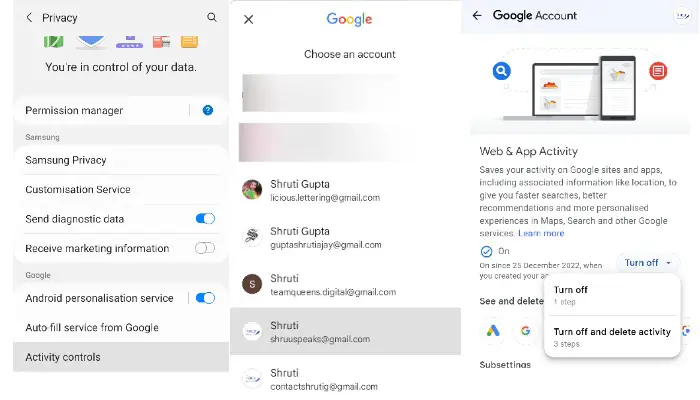Open search in Privacy settings
Viewport: 700px width, 400px height.
pos(212,17)
